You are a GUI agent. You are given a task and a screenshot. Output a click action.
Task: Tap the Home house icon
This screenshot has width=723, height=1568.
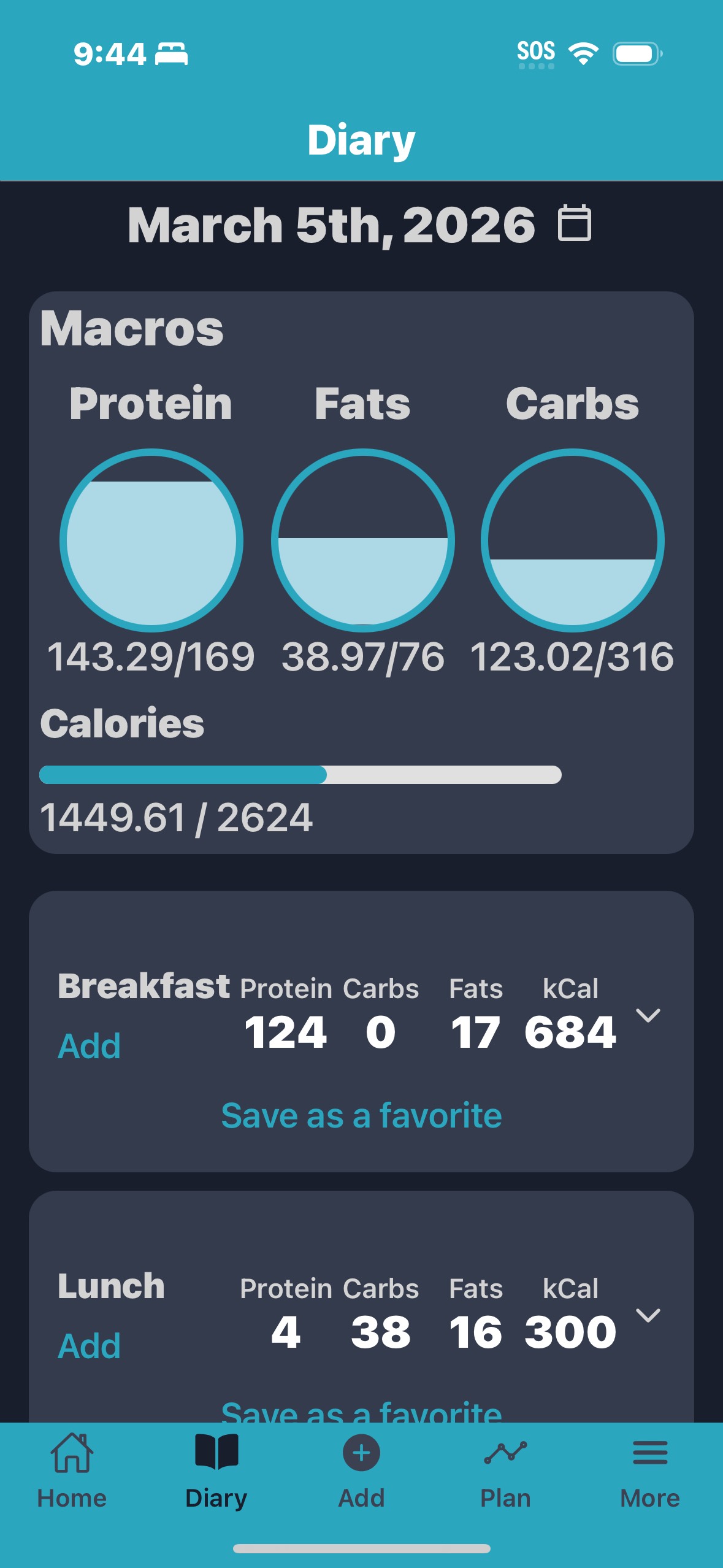(x=72, y=1453)
